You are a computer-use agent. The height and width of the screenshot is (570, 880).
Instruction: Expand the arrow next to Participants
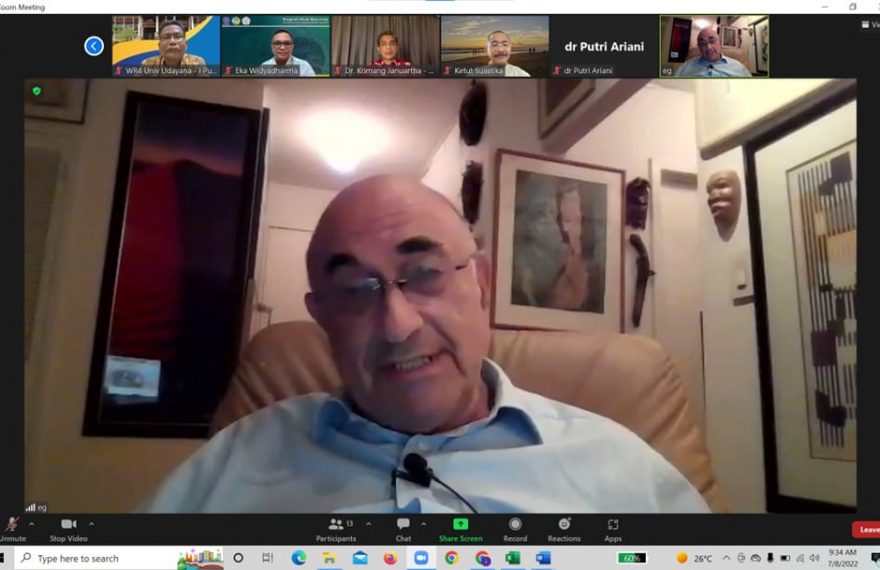368,524
